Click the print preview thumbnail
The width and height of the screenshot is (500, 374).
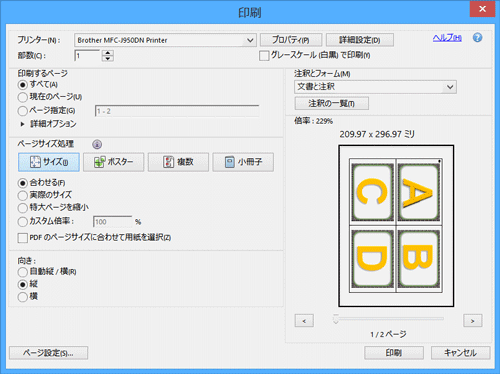click(396, 226)
